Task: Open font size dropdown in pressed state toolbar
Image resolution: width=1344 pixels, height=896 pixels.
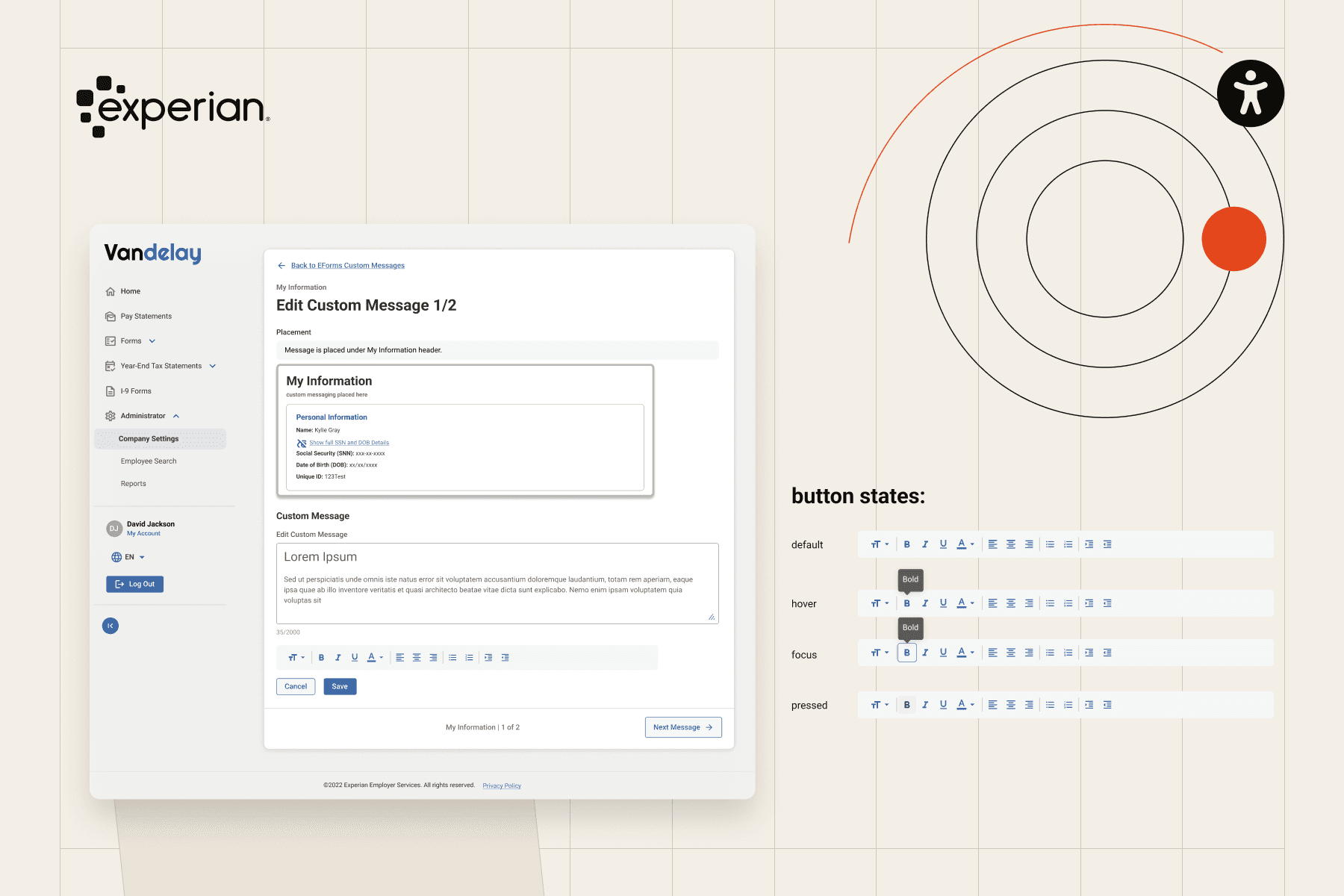Action: pyautogui.click(x=880, y=705)
